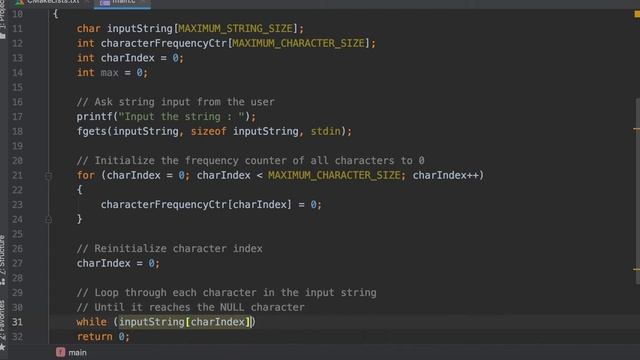Click the max variable on line 14
This screenshot has height=360, width=640.
click(109, 73)
